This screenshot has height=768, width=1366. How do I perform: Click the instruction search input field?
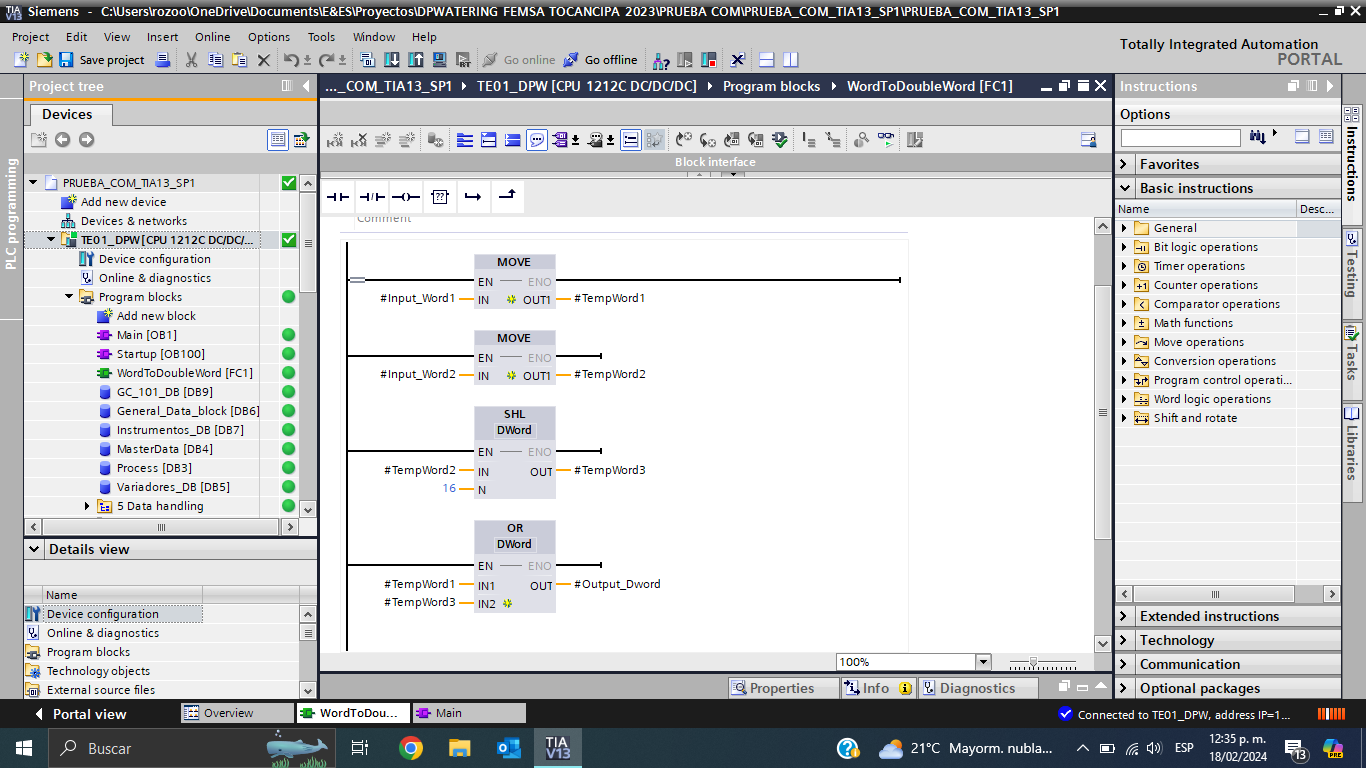pyautogui.click(x=1180, y=138)
